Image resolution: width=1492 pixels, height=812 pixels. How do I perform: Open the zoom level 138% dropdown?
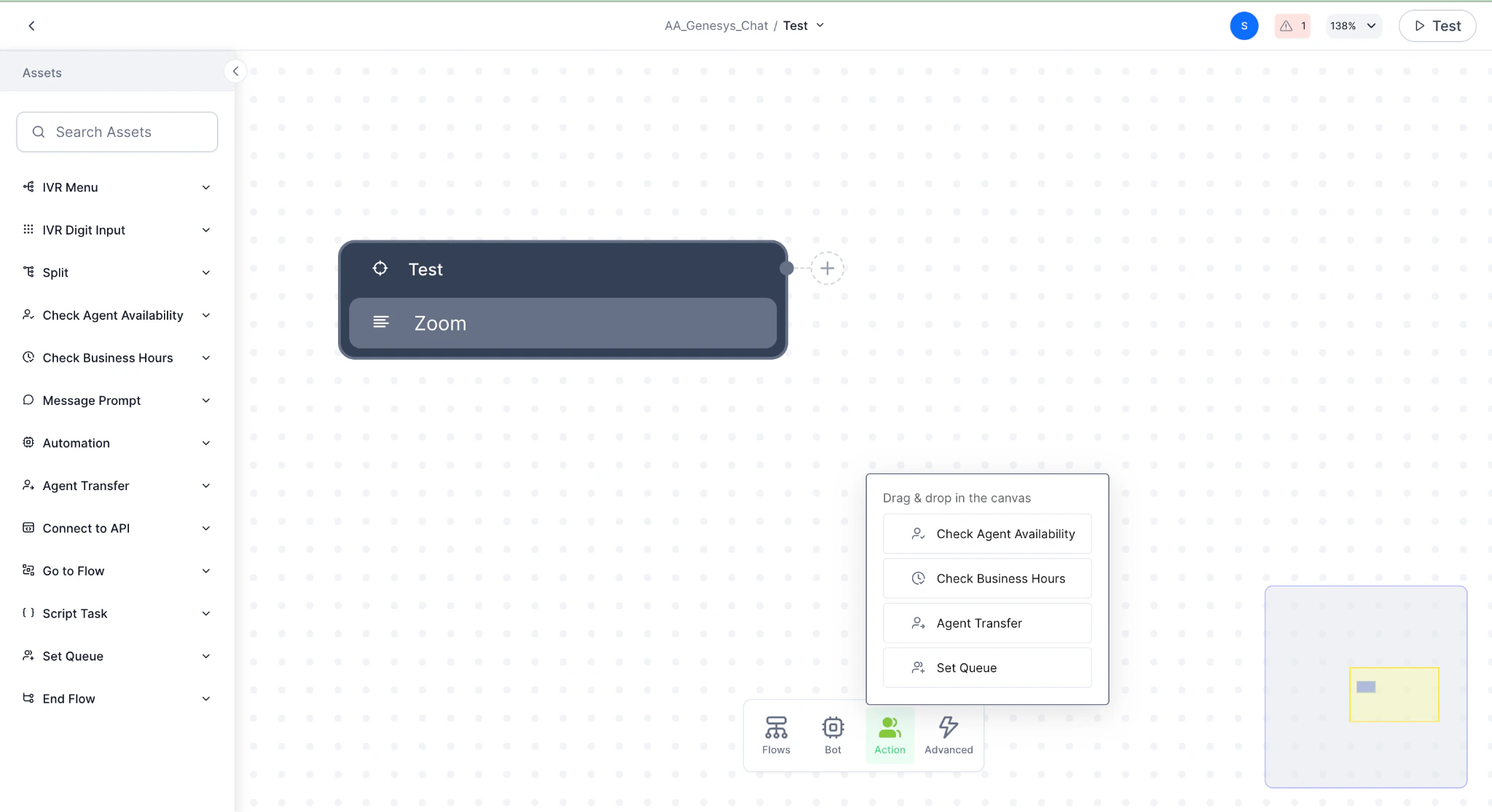1352,25
